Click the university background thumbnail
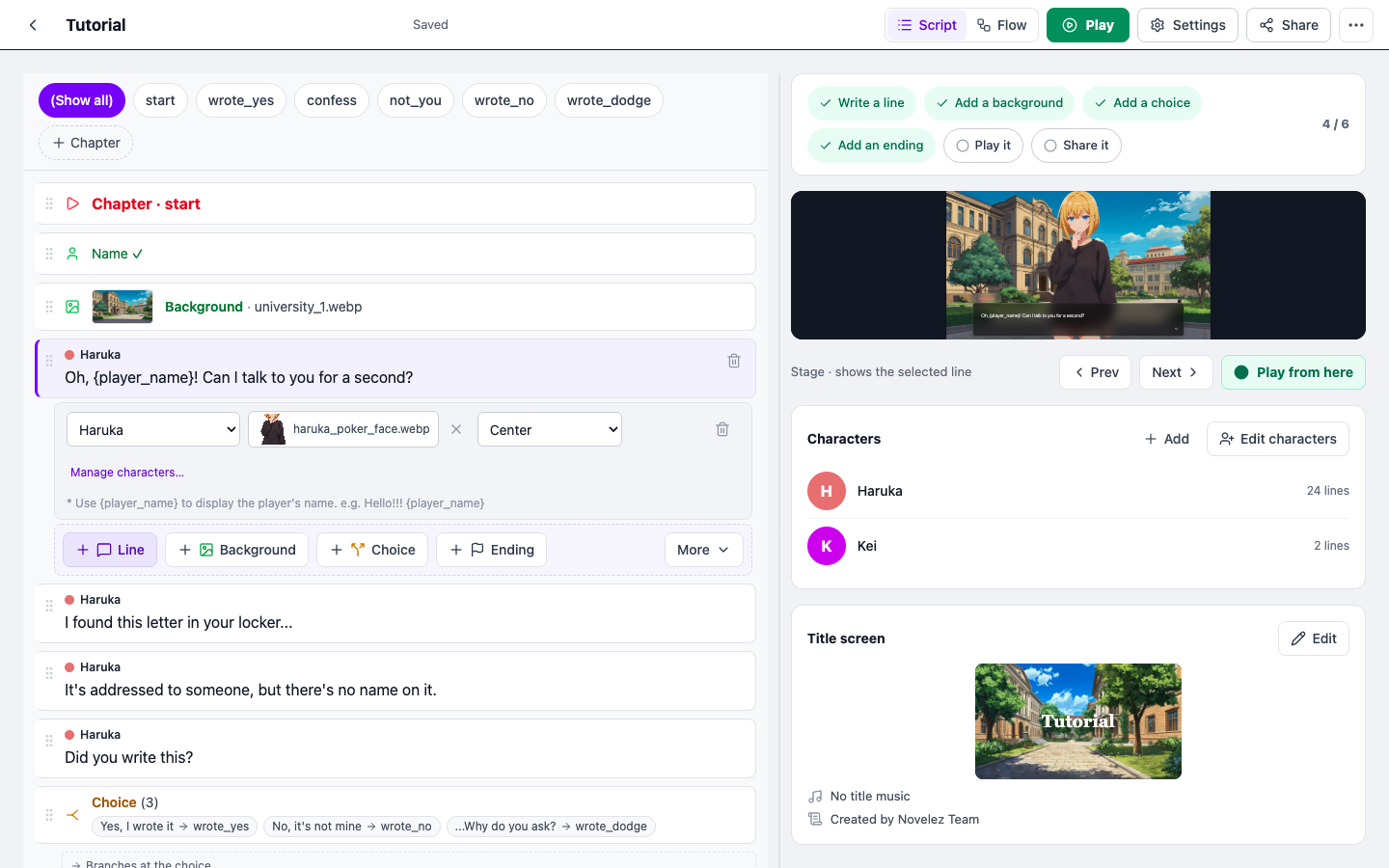The height and width of the screenshot is (868, 1389). pos(123,307)
